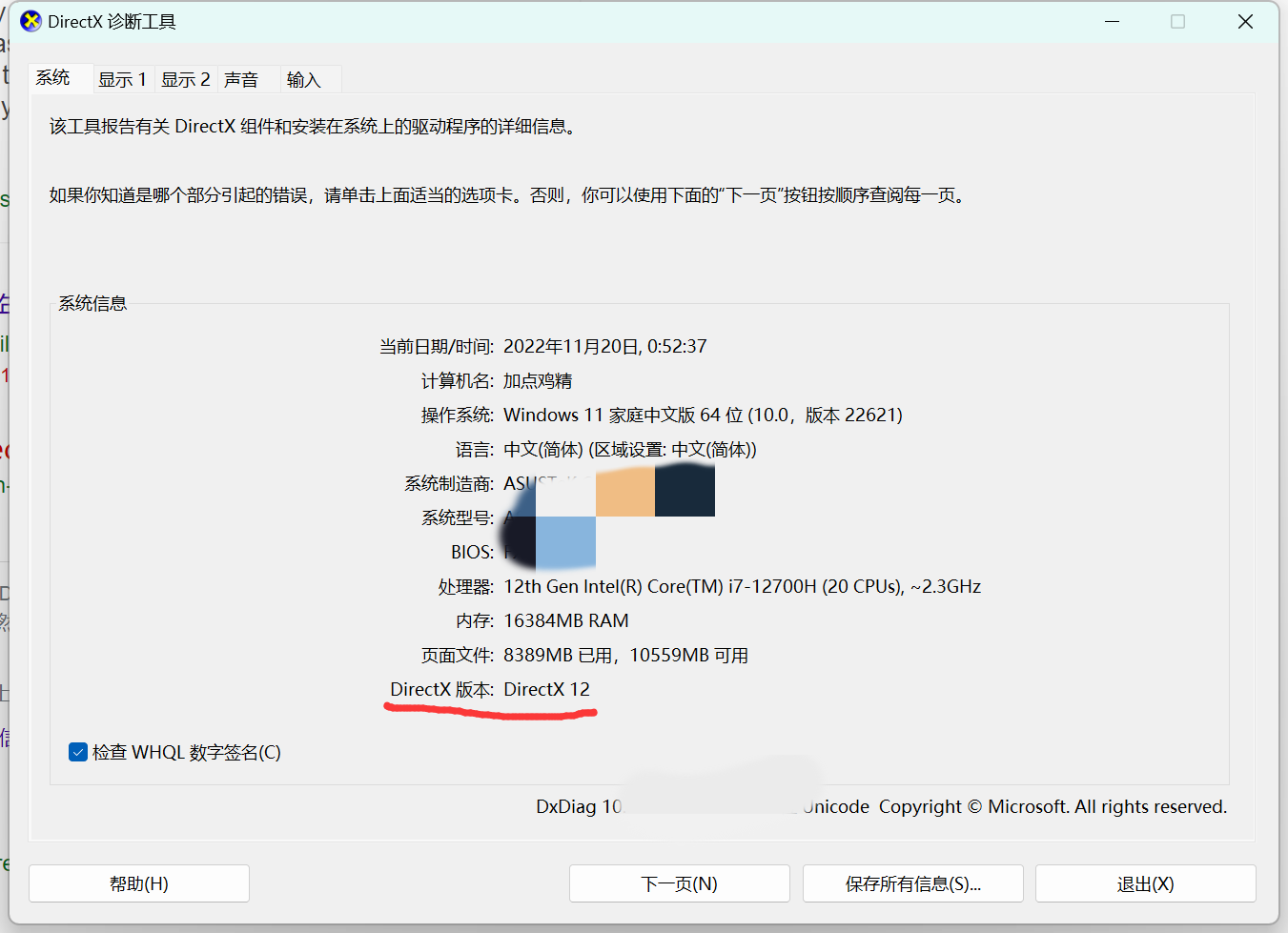
Task: Click 保存所有信息(S)... button
Action: [x=913, y=883]
